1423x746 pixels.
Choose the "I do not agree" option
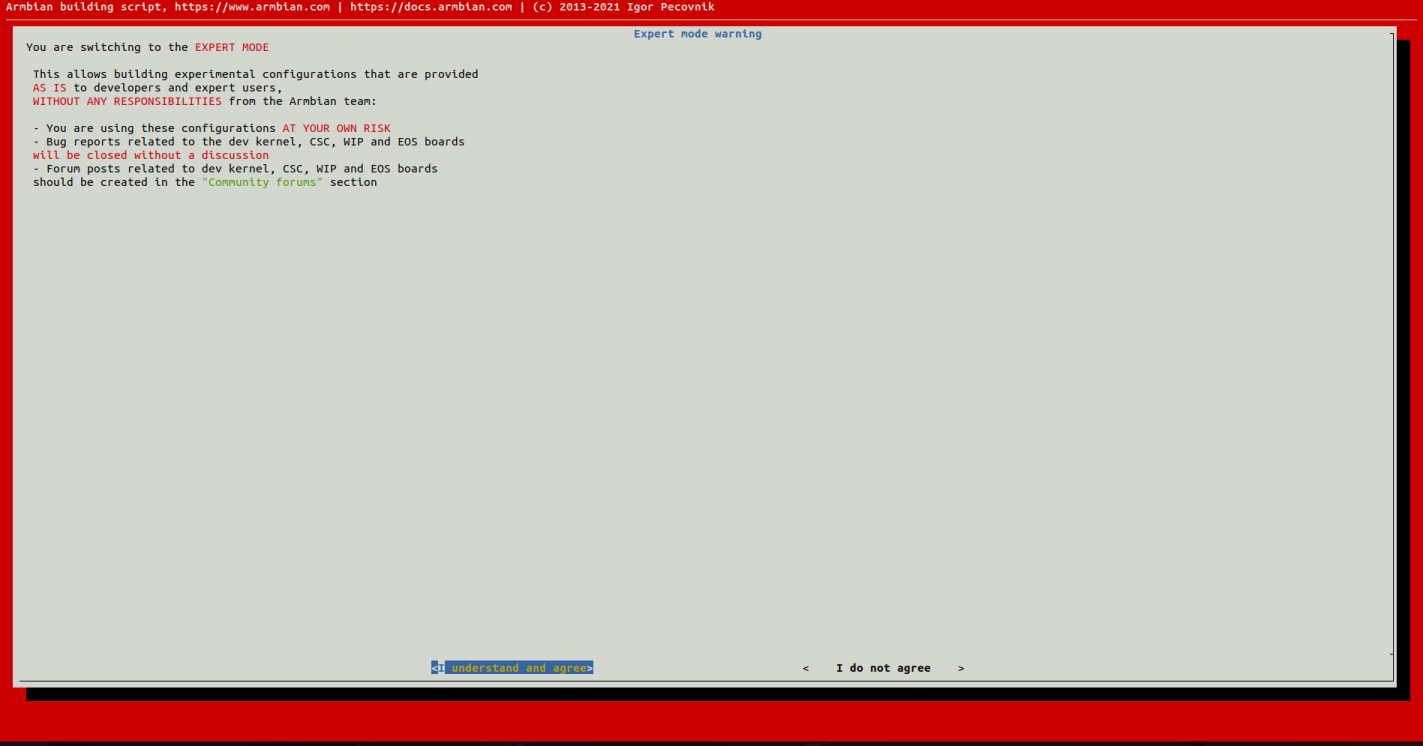coord(883,668)
